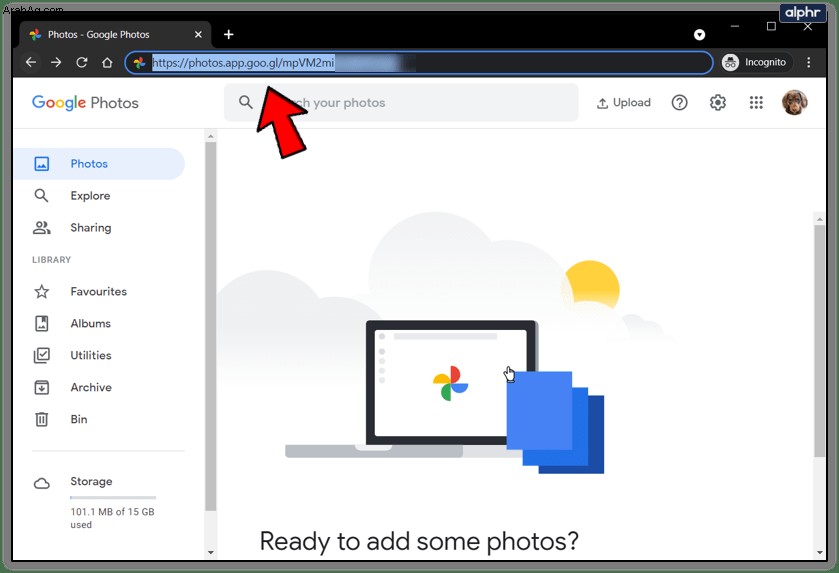Reload the page with the refresh icon
This screenshot has height=573, width=839.
pos(81,62)
